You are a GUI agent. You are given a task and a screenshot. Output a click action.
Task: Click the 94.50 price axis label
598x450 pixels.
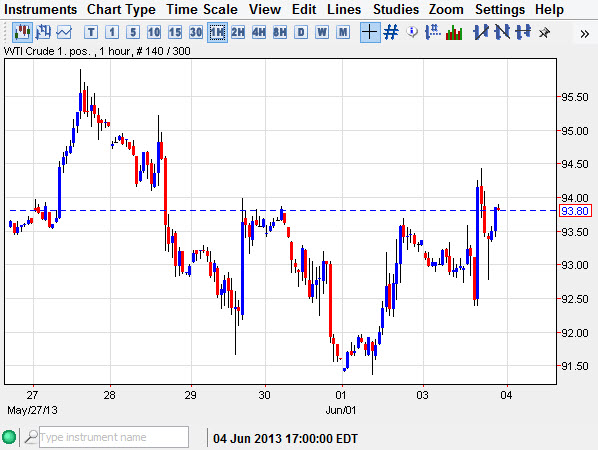point(575,164)
